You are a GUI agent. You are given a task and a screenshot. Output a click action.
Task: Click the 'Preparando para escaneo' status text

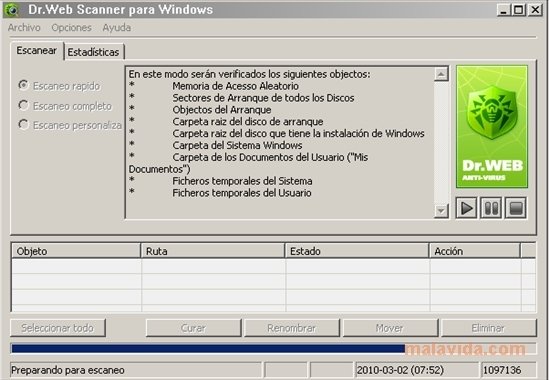point(68,370)
